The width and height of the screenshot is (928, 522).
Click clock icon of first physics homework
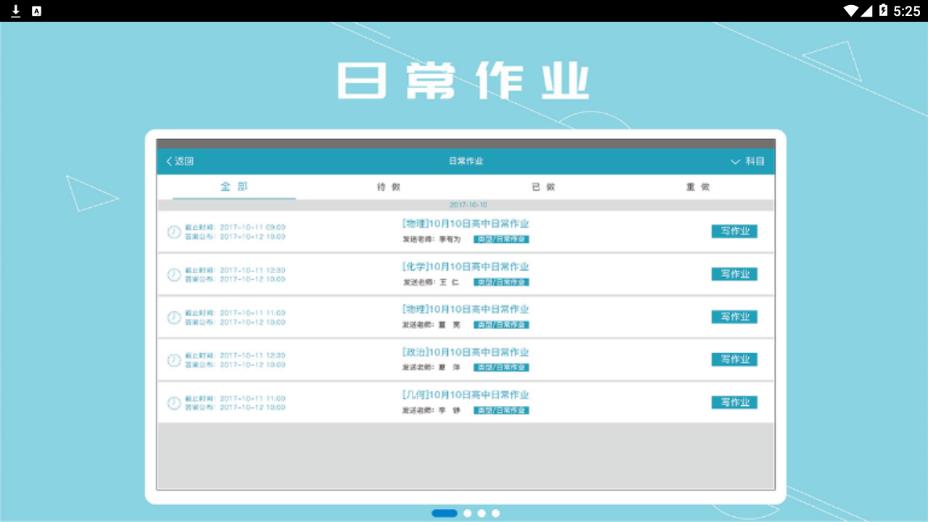[174, 232]
